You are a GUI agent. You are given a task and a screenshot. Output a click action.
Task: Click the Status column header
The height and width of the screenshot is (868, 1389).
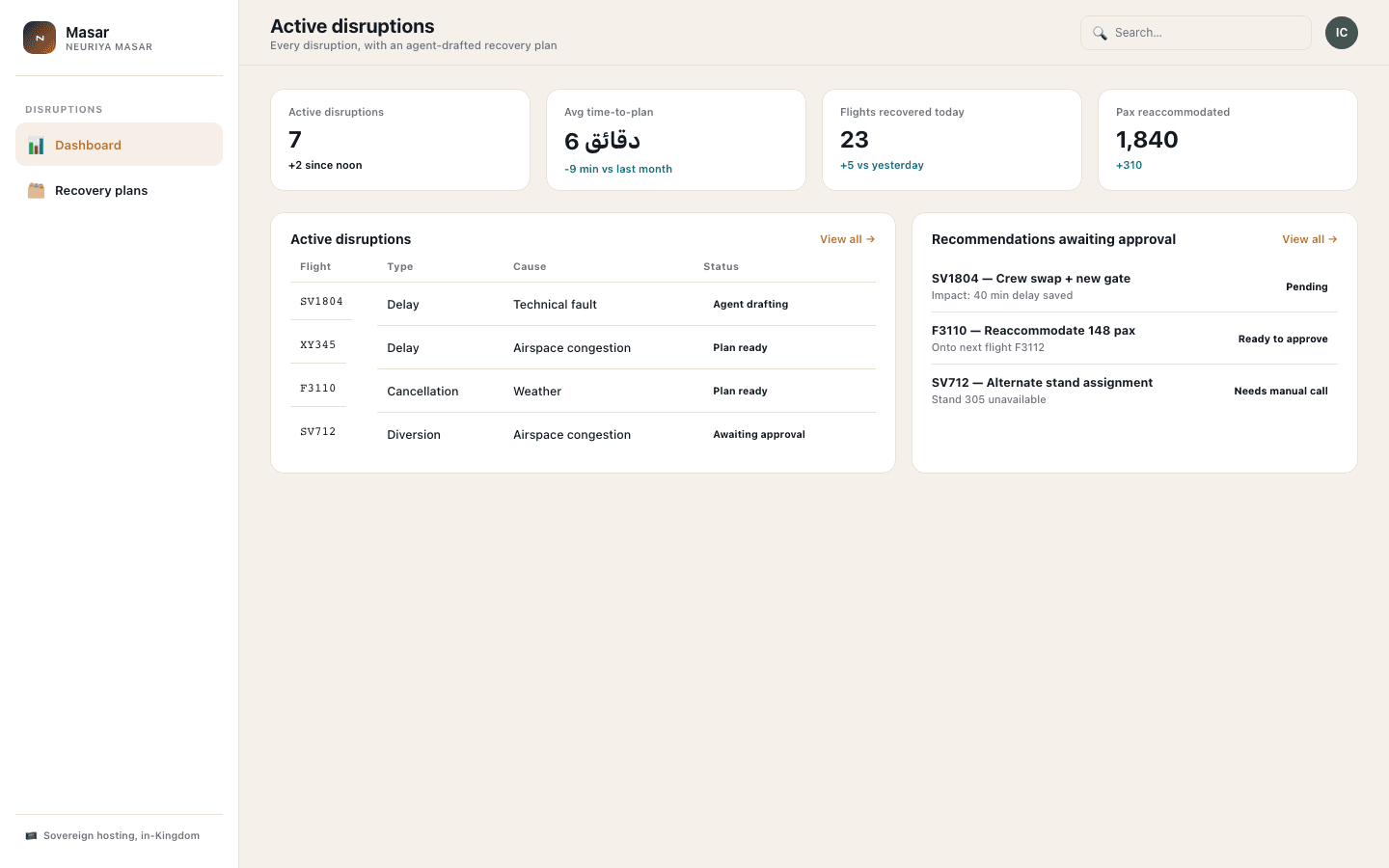point(721,266)
